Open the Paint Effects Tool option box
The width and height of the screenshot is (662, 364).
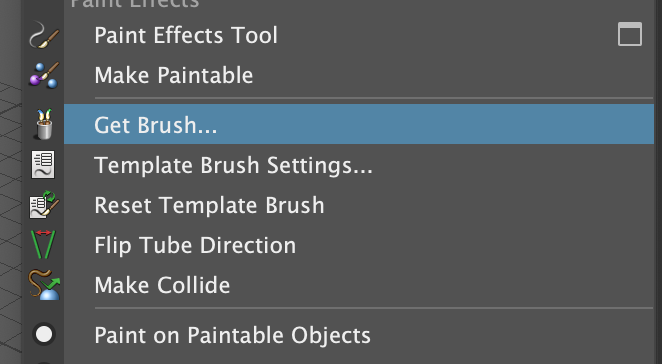(629, 34)
